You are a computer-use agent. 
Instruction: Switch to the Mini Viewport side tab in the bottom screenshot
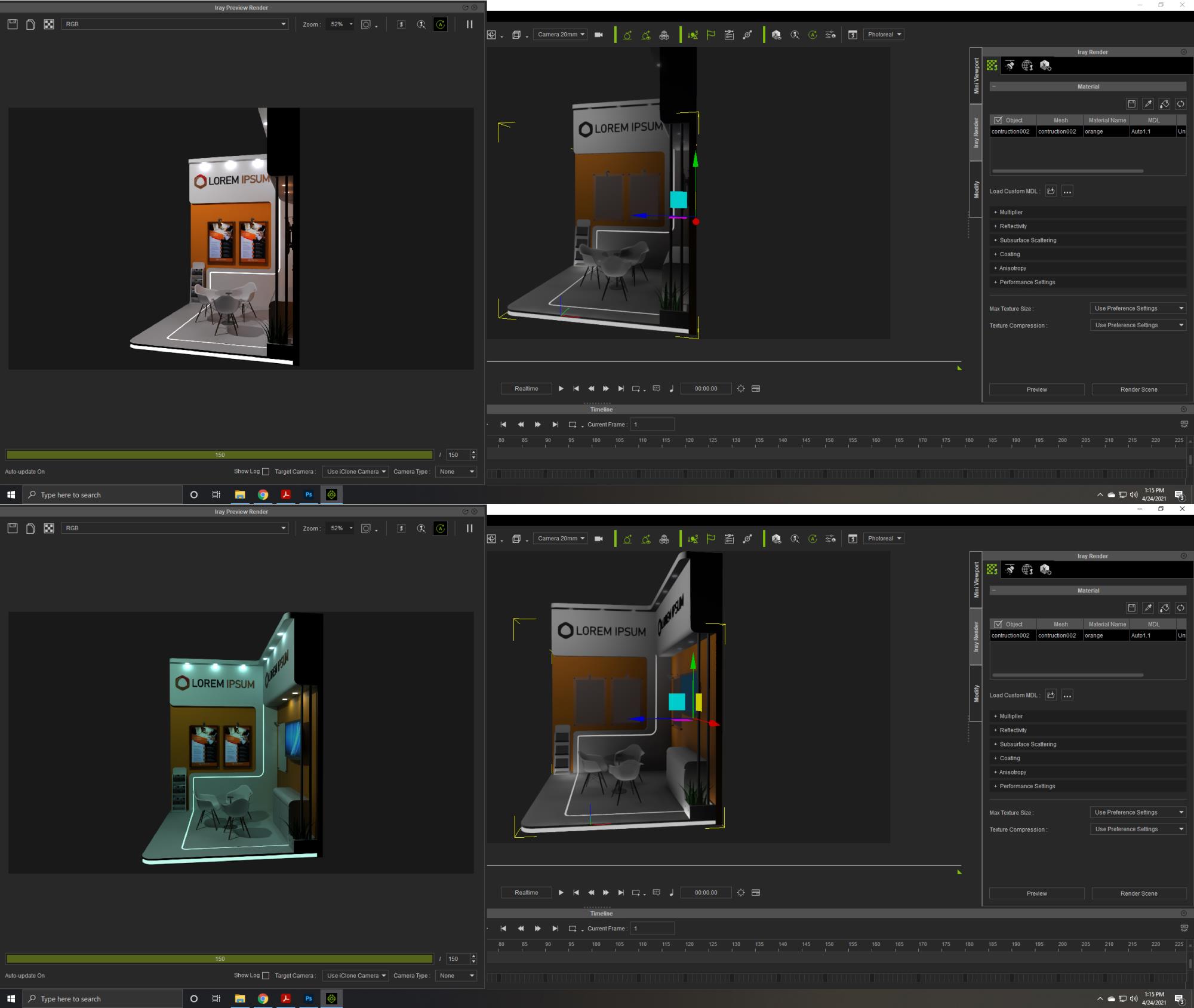tap(976, 580)
